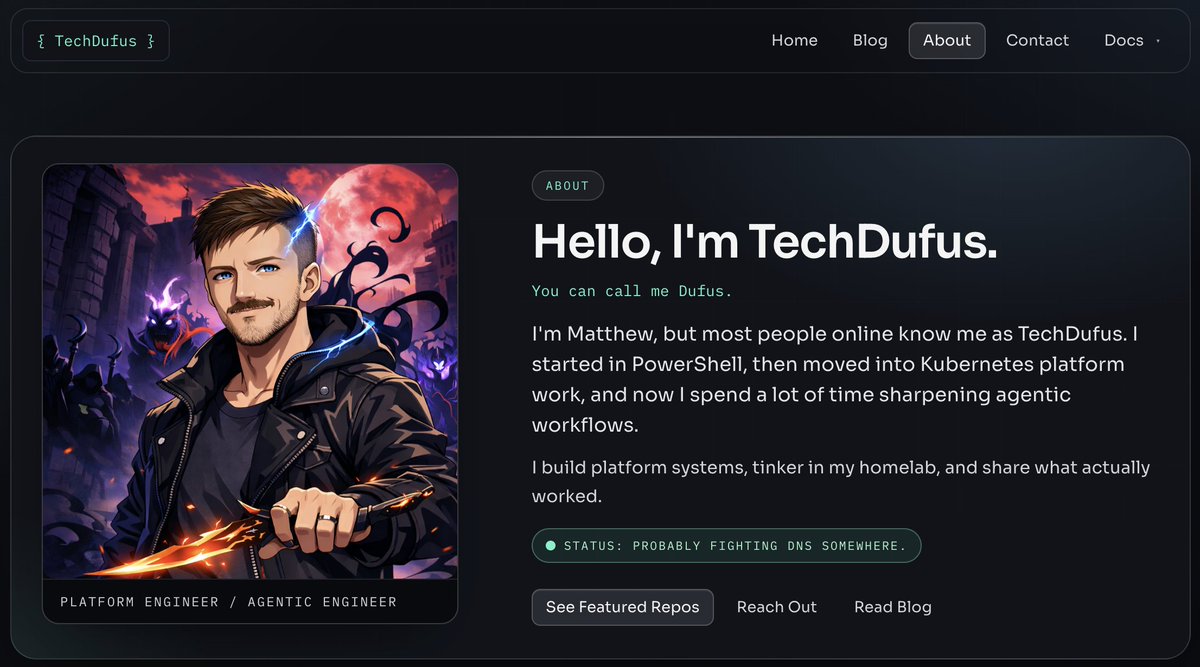Image resolution: width=1200 pixels, height=667 pixels.
Task: Click the DNS status pill
Action: [726, 545]
